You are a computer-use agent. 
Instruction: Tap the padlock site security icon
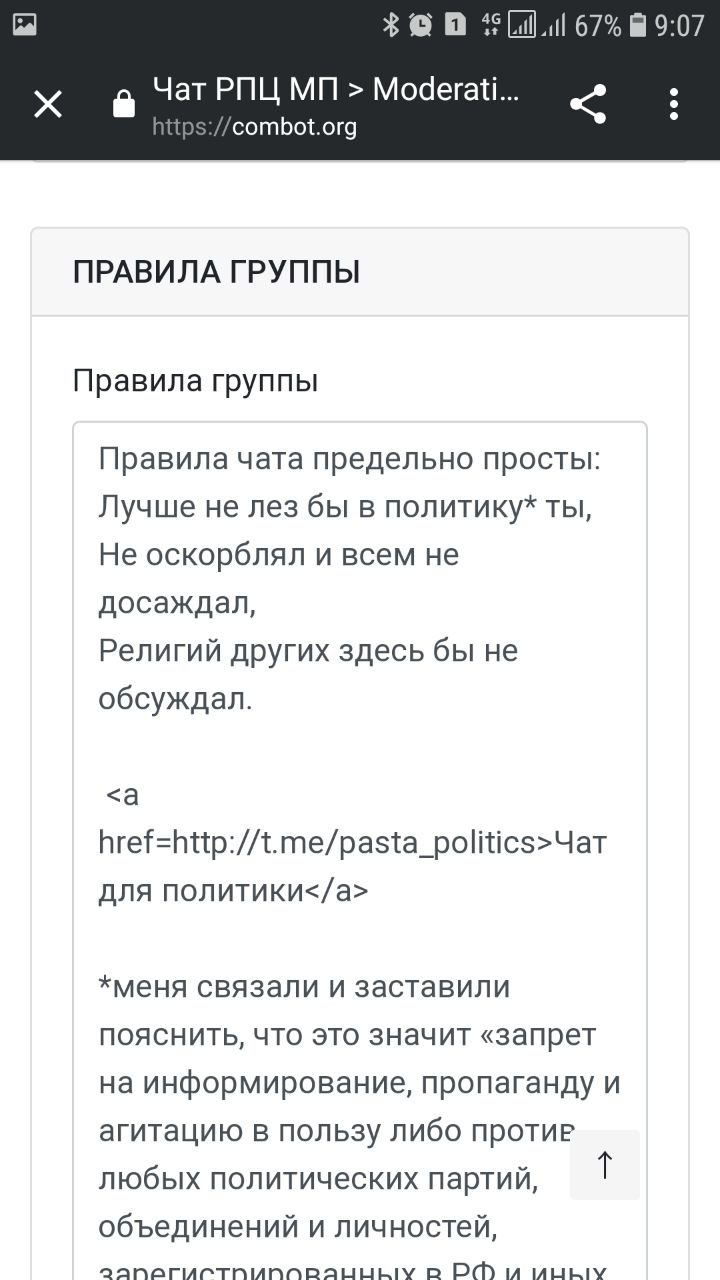pyautogui.click(x=124, y=104)
